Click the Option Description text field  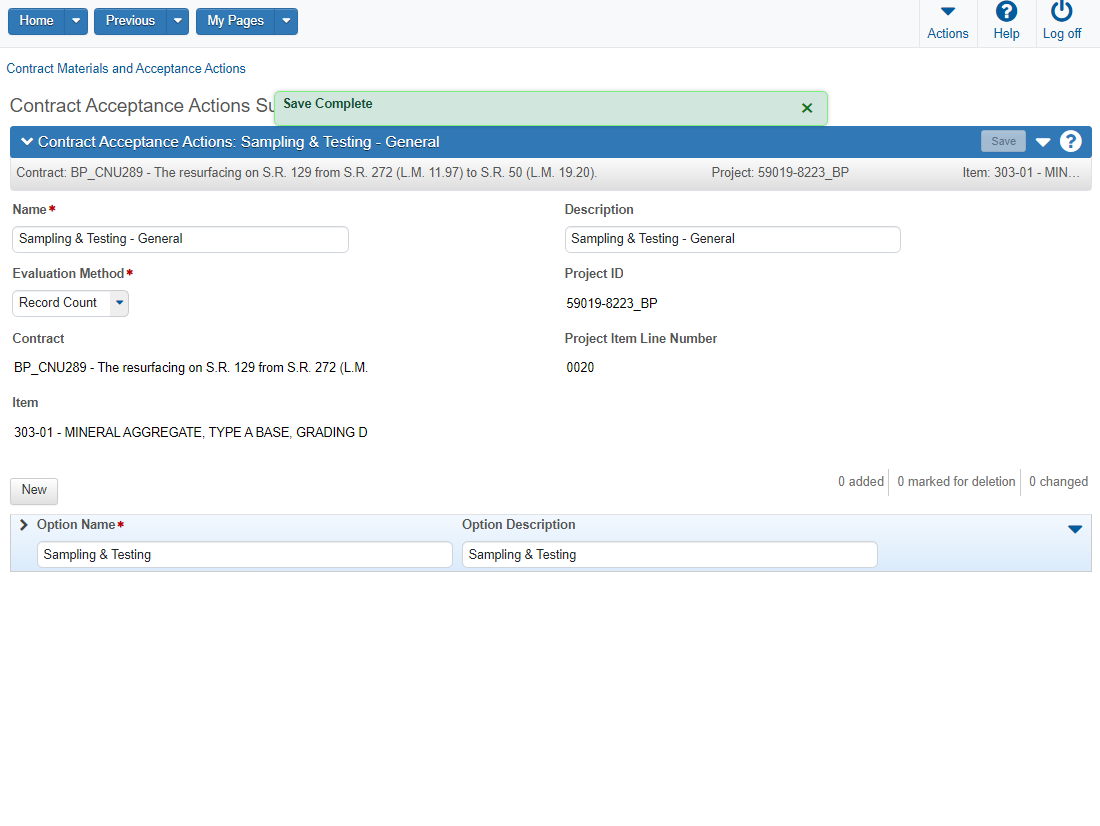[669, 555]
